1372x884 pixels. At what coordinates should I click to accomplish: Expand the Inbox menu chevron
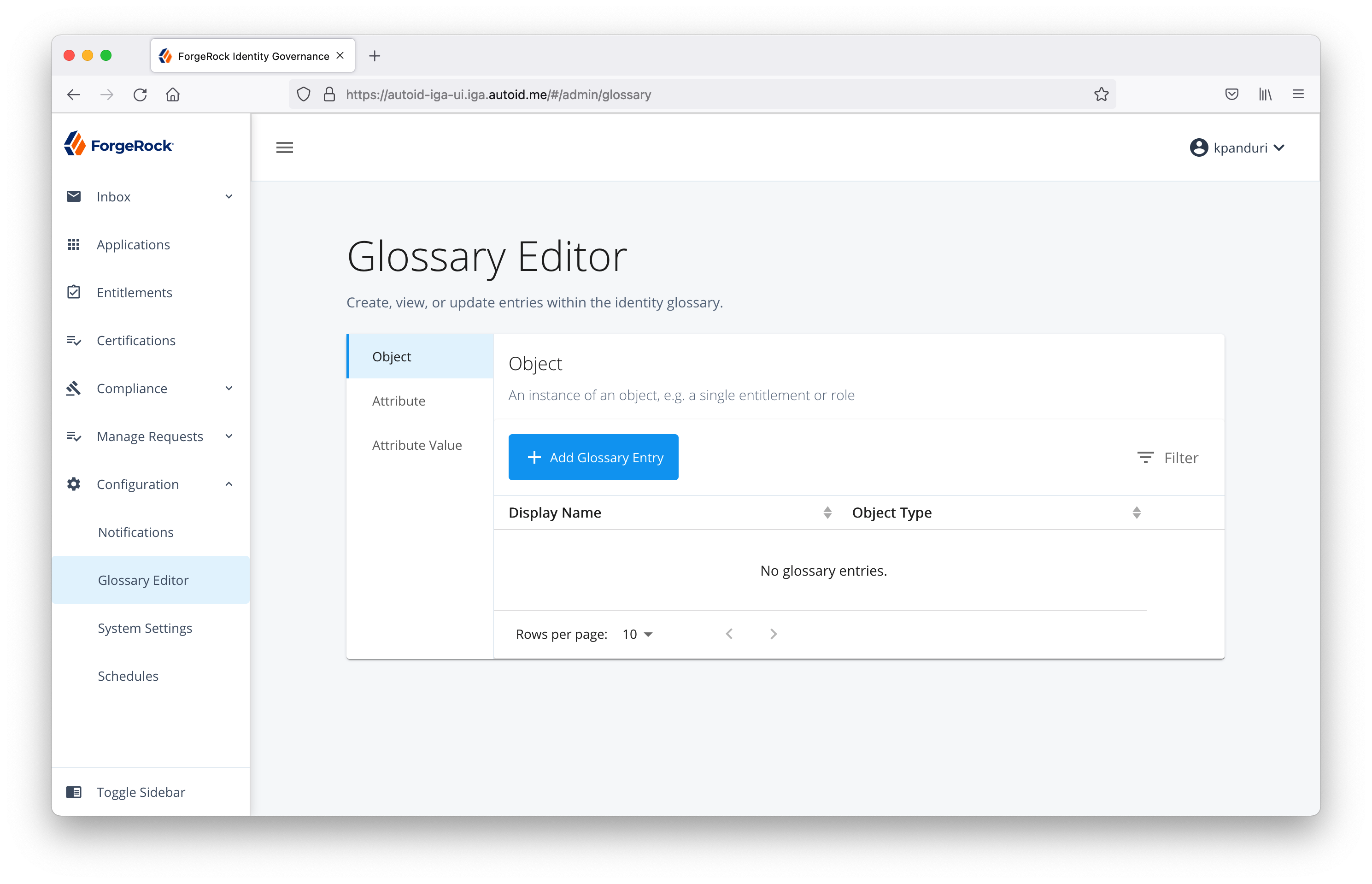point(229,197)
